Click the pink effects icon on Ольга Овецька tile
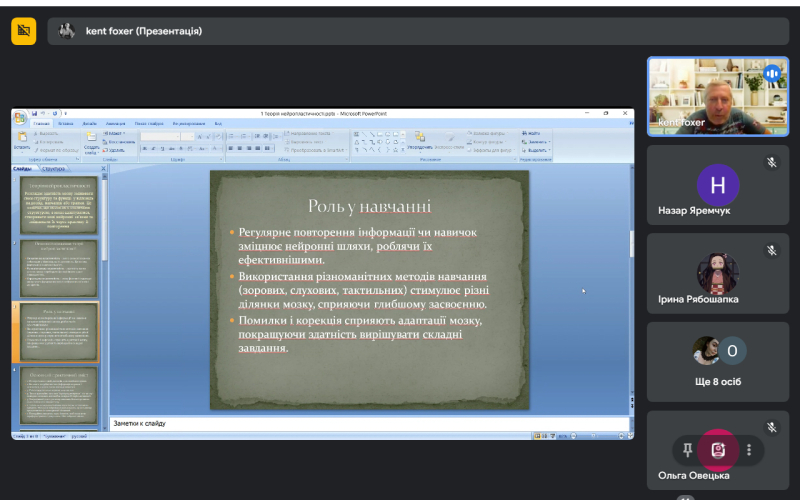Image resolution: width=800 pixels, height=500 pixels. (718, 450)
